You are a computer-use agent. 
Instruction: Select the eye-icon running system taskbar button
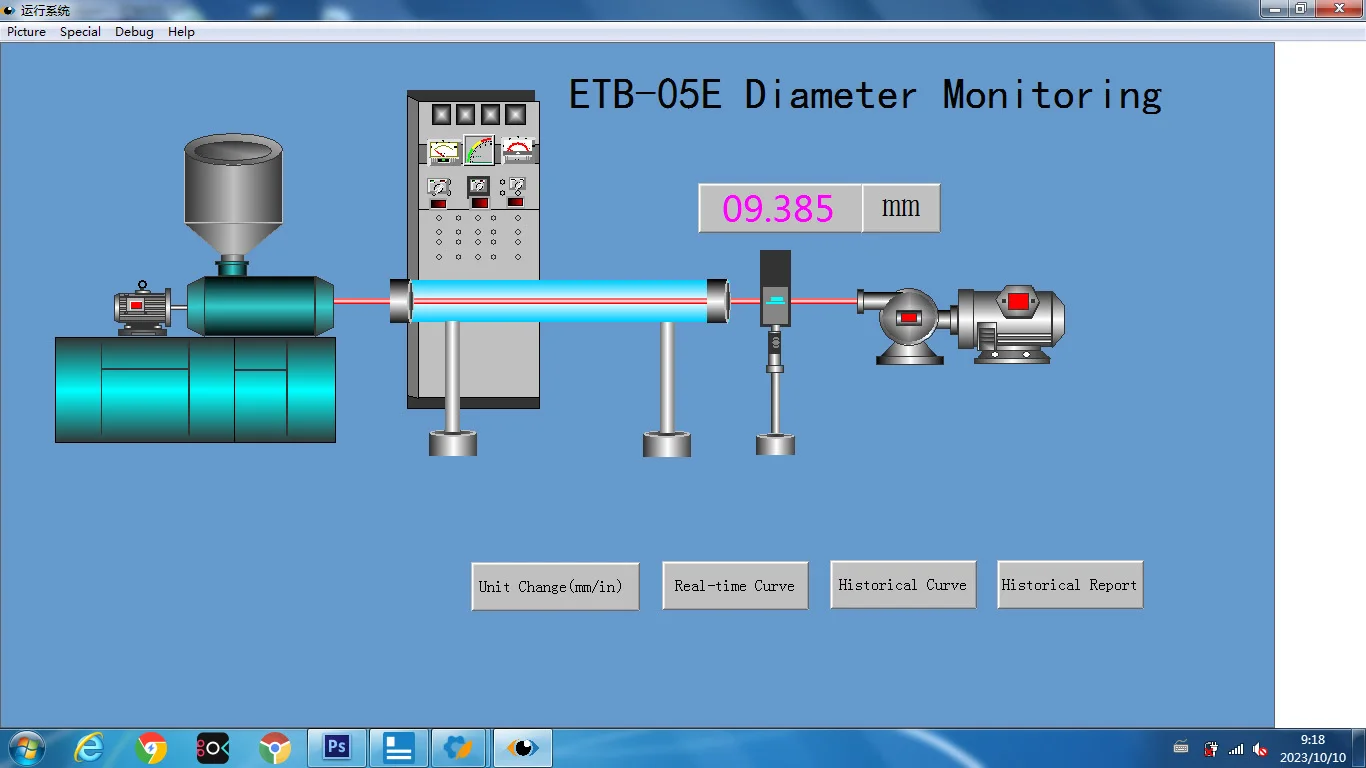[522, 748]
